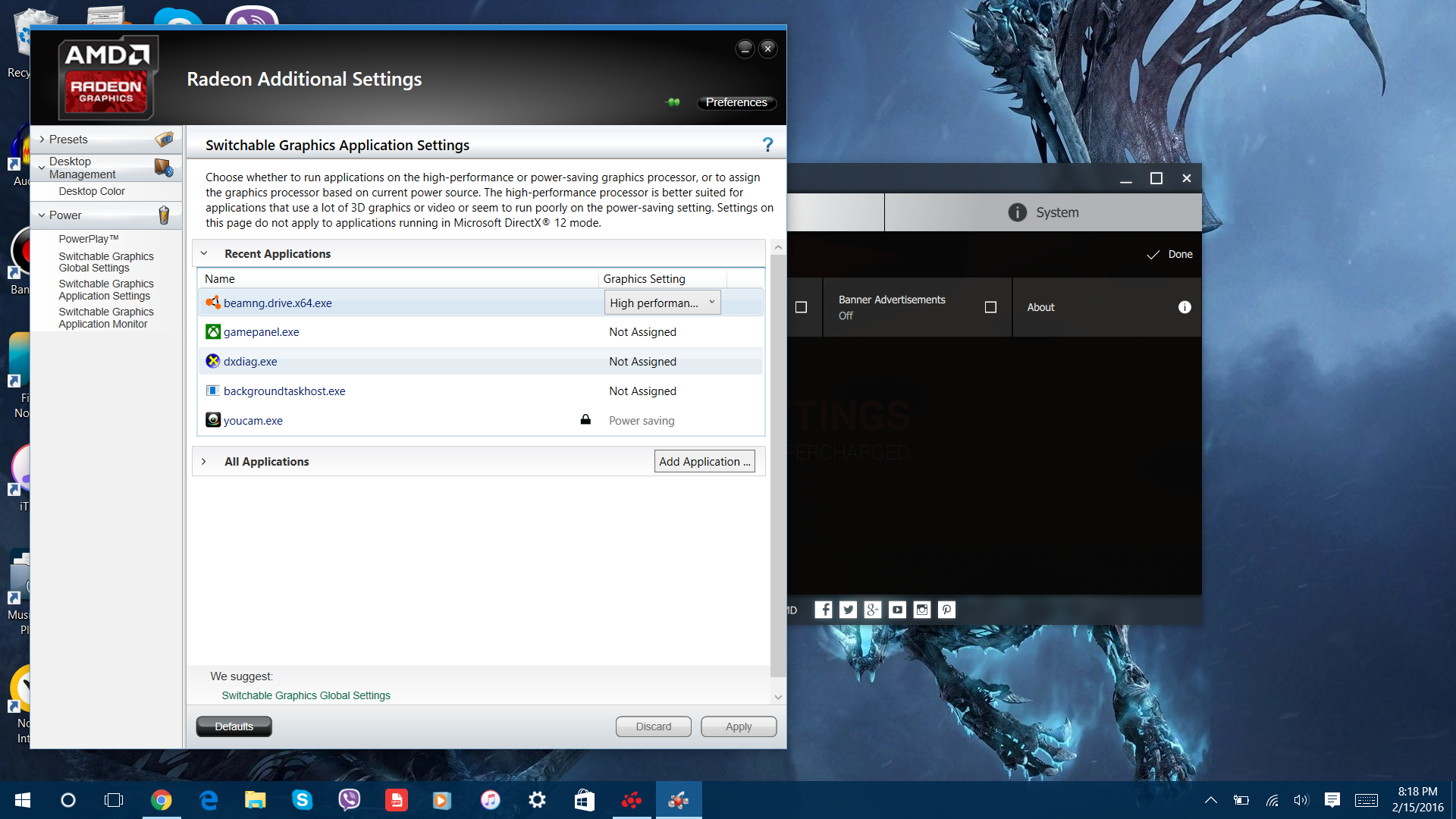Click the Preferences button
This screenshot has width=1456, height=819.
736,102
